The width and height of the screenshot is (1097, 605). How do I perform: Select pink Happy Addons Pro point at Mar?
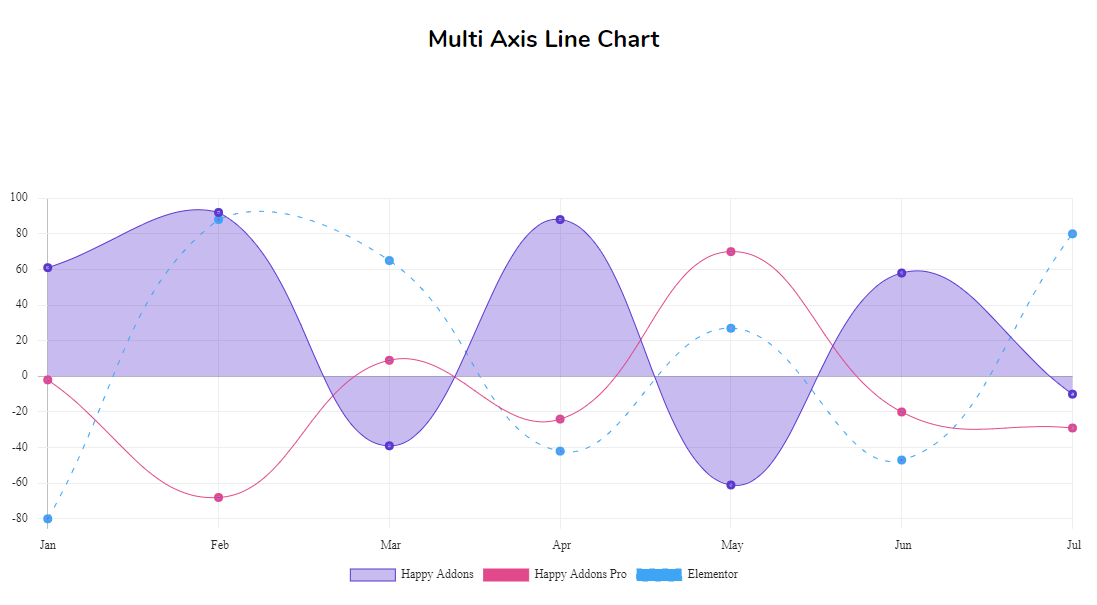point(390,361)
